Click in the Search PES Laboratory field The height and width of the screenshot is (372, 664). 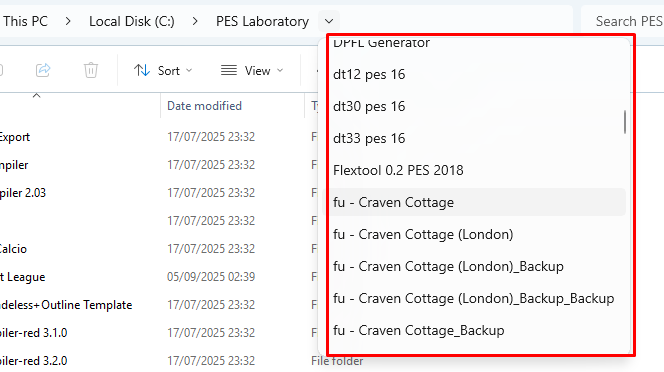point(622,21)
